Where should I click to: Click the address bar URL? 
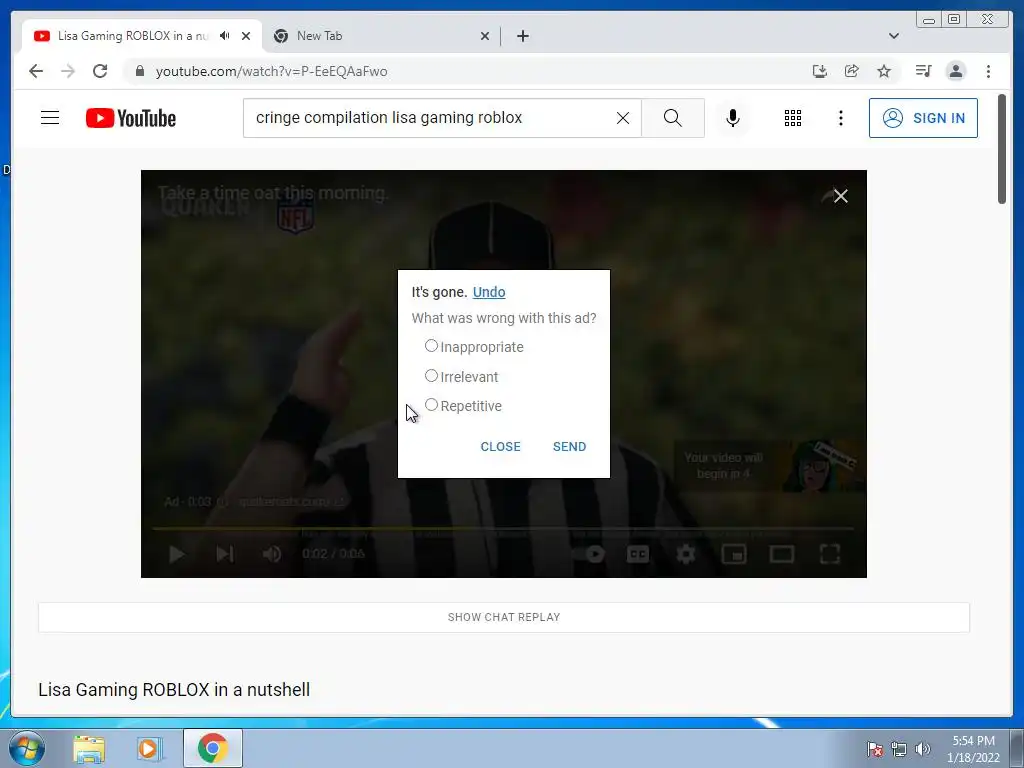271,71
